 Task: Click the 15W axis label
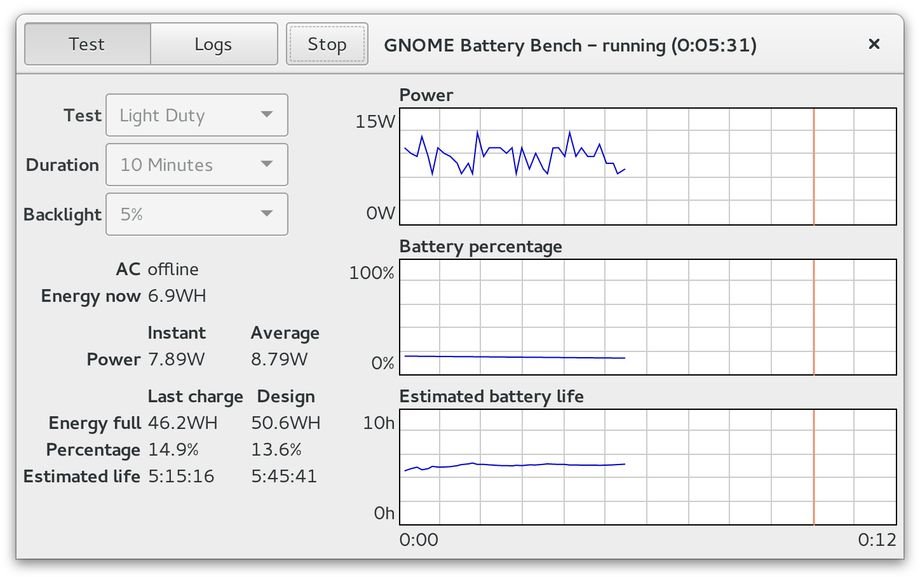[x=375, y=122]
